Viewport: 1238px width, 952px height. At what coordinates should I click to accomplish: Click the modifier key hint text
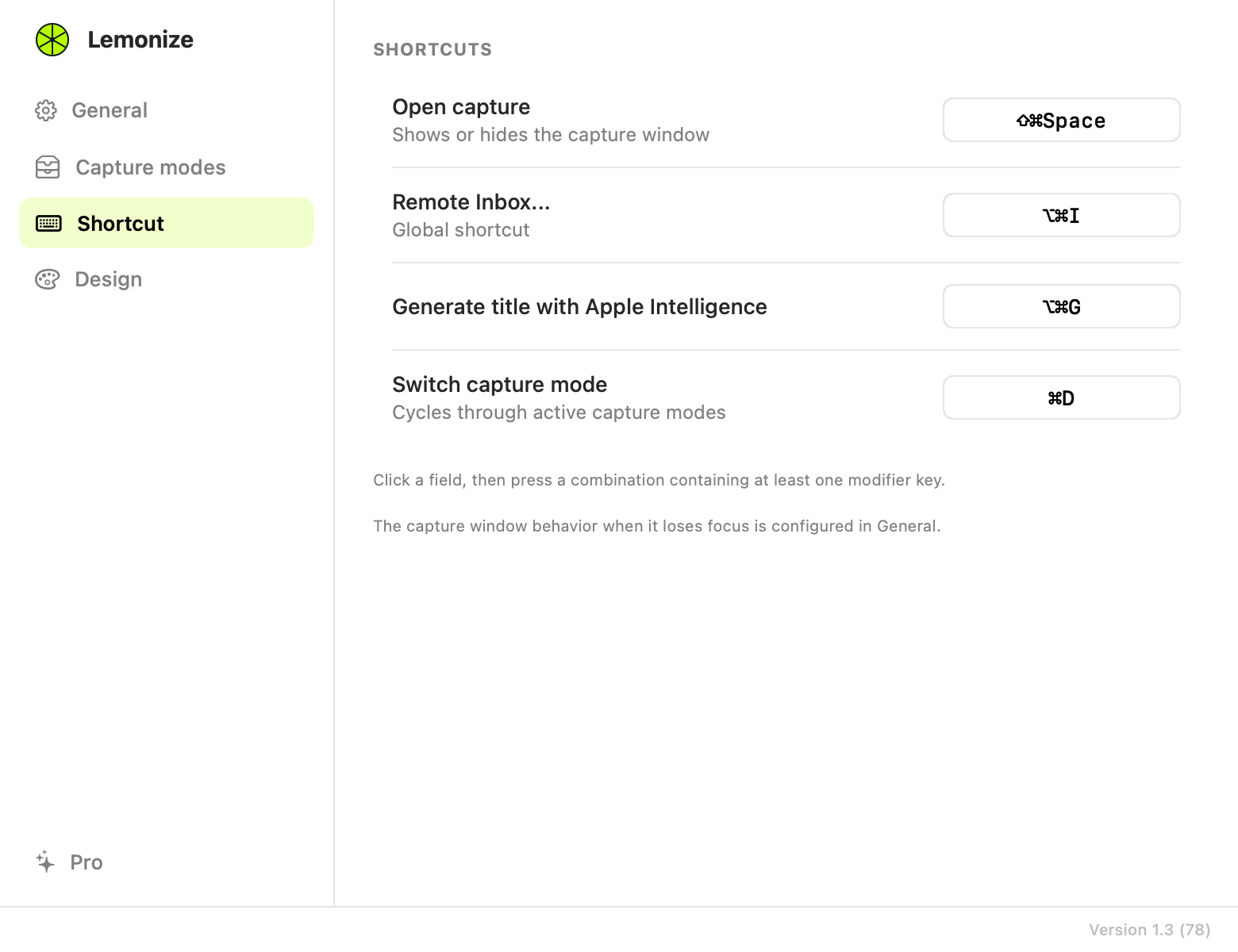pos(659,480)
